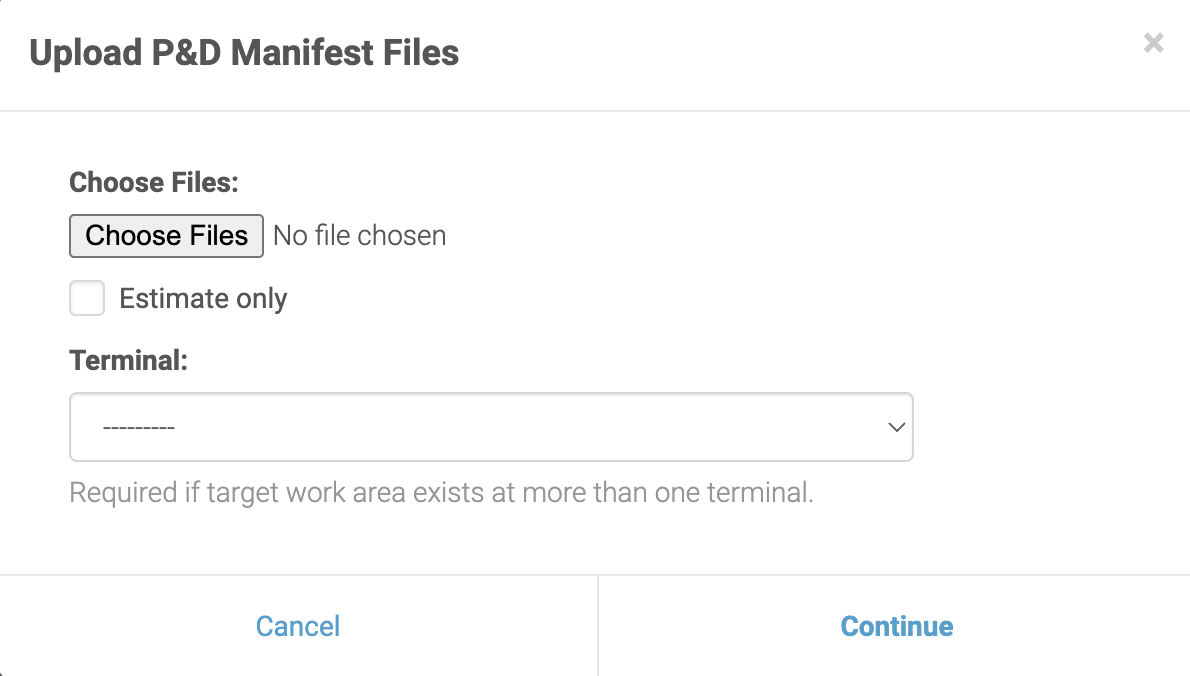Click the "Terminal:" field label

[129, 360]
